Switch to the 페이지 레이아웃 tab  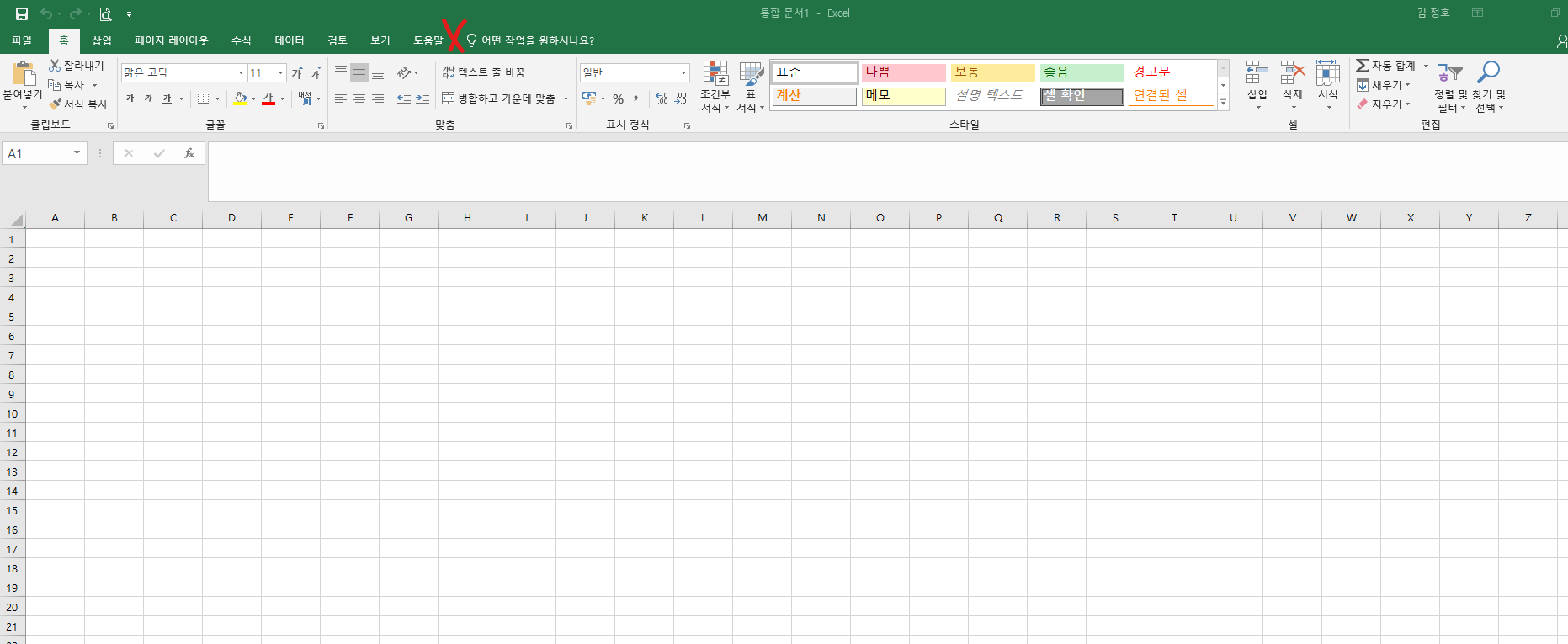point(172,40)
